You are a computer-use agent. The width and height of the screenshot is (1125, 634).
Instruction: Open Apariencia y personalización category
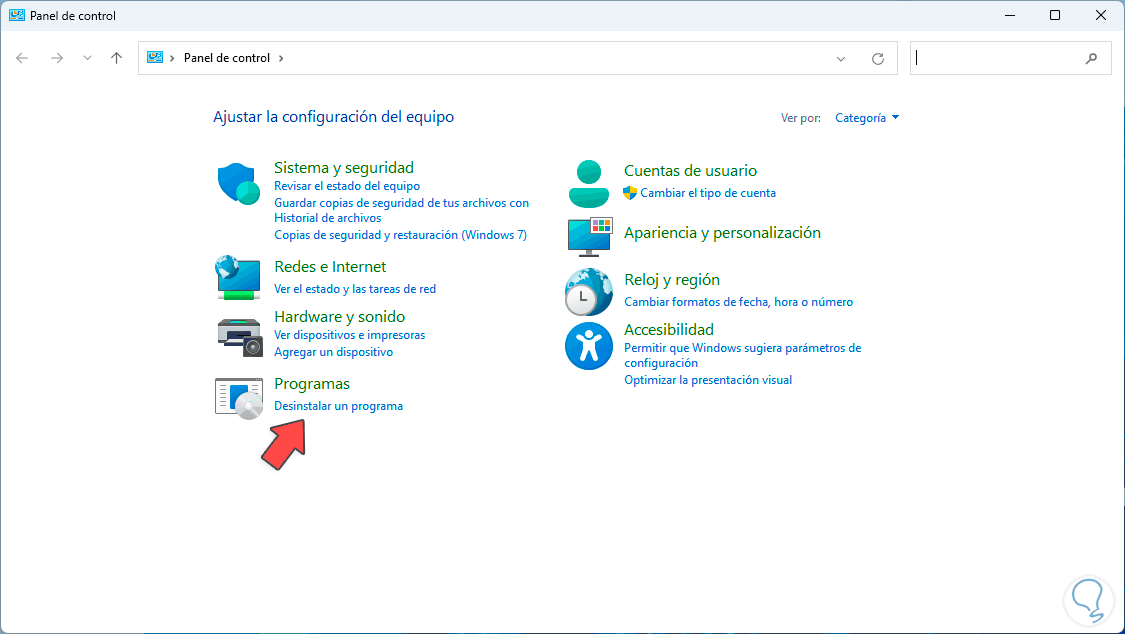click(722, 232)
